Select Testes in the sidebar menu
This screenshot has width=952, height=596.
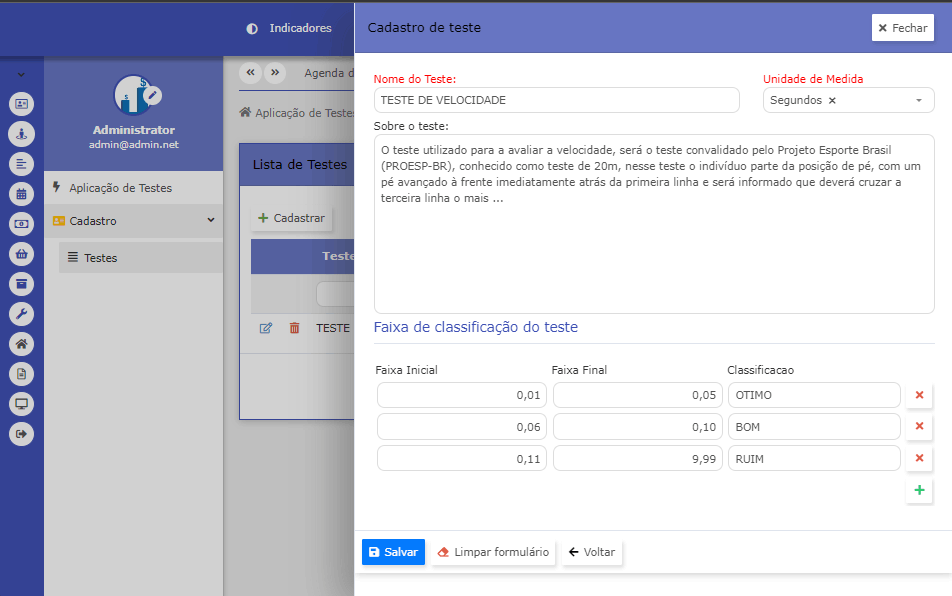tap(100, 258)
